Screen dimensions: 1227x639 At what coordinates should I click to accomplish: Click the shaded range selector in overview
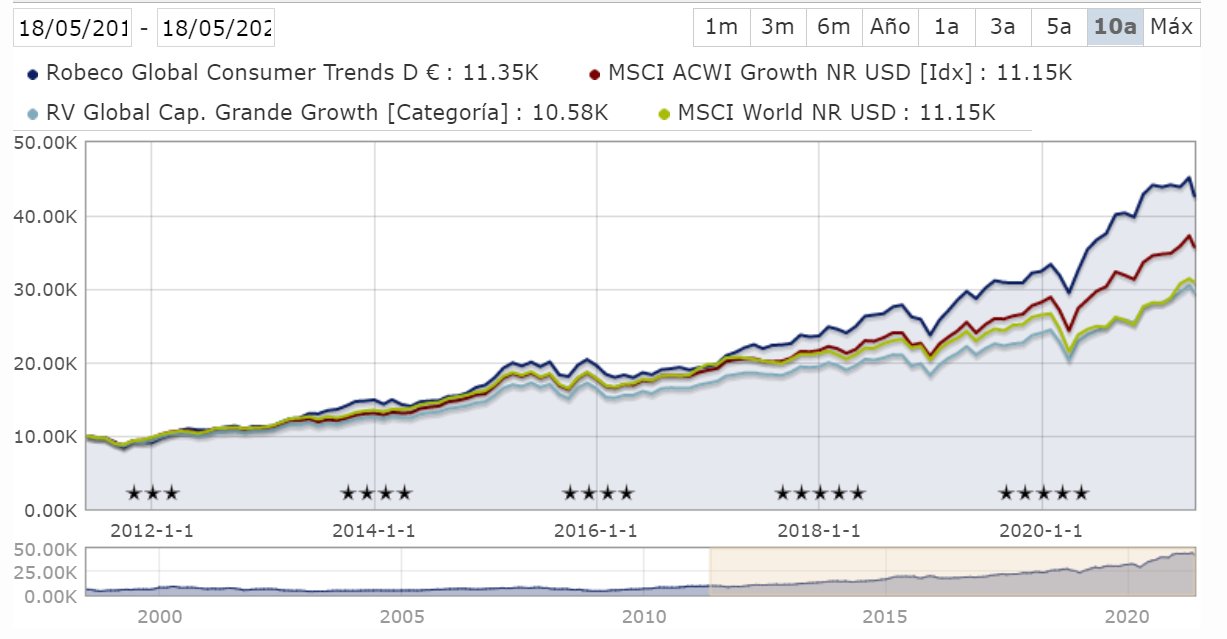(952, 572)
